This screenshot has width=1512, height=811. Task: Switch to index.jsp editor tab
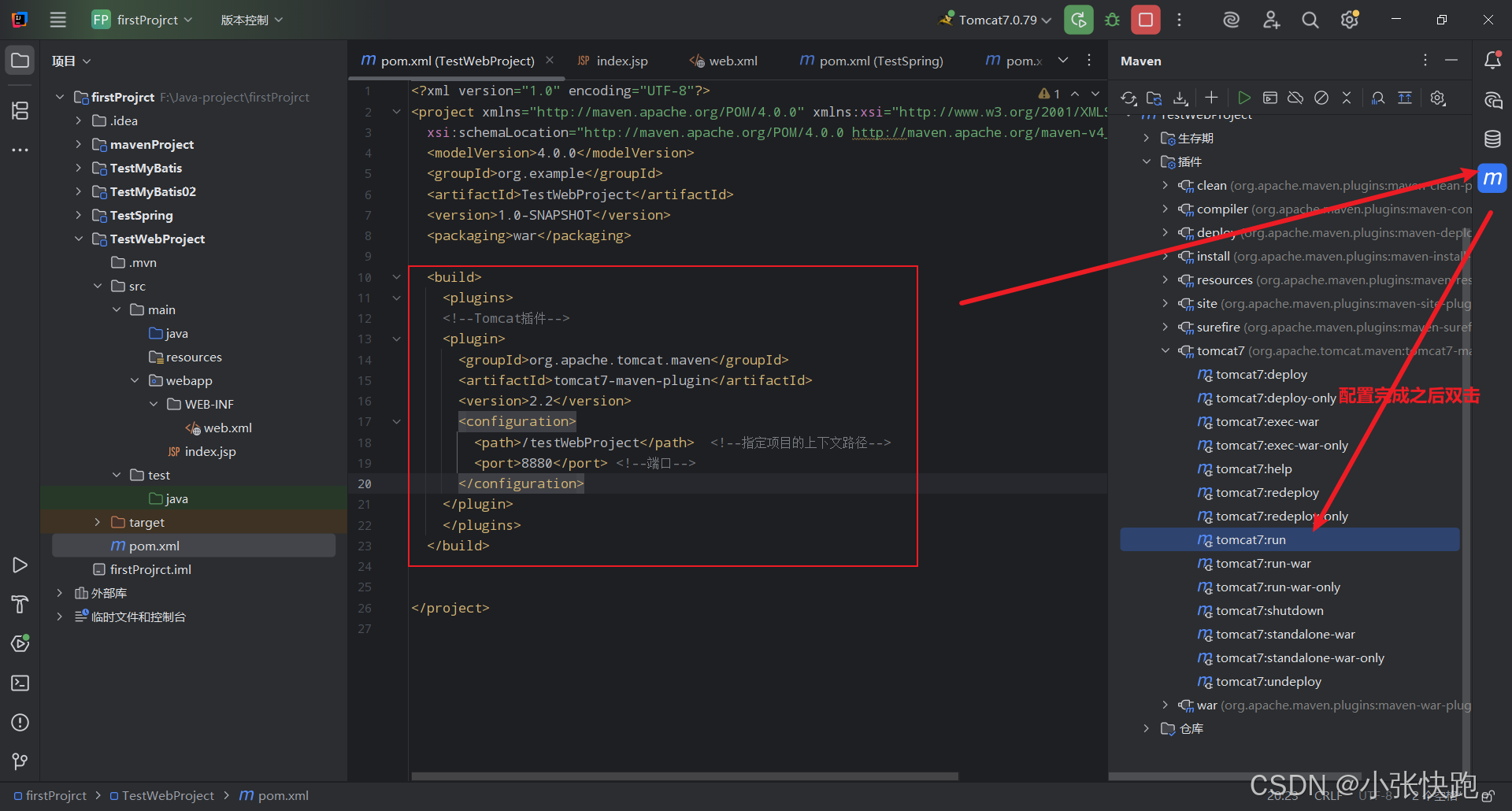613,61
